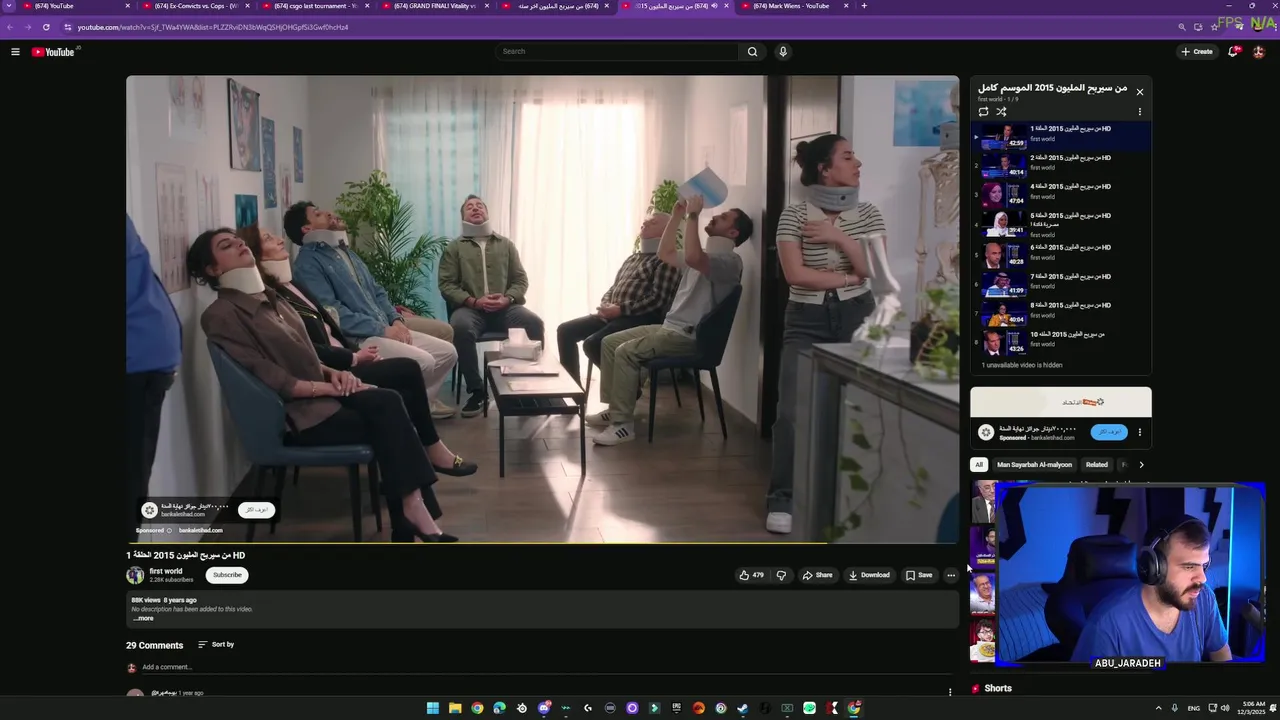Open ENG language indicator
The image size is (1280, 720).
coord(1194,708)
